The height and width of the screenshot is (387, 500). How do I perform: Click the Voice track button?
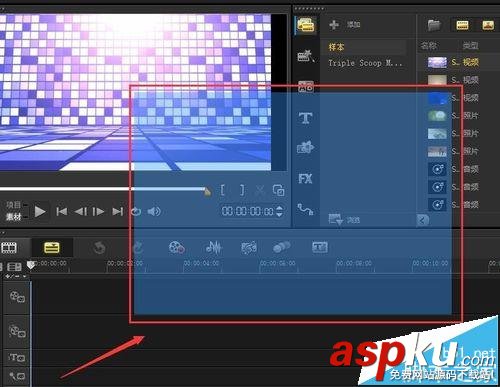[17, 377]
